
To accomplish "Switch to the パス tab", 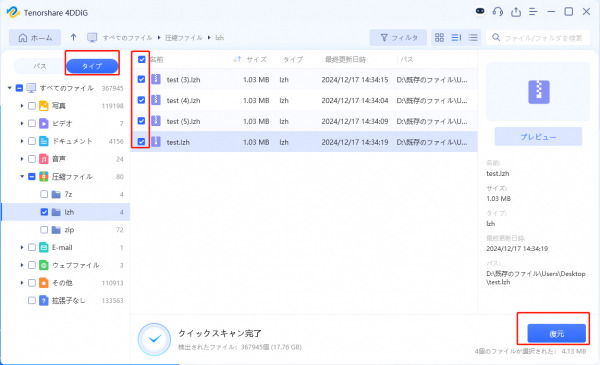I will [x=40, y=66].
